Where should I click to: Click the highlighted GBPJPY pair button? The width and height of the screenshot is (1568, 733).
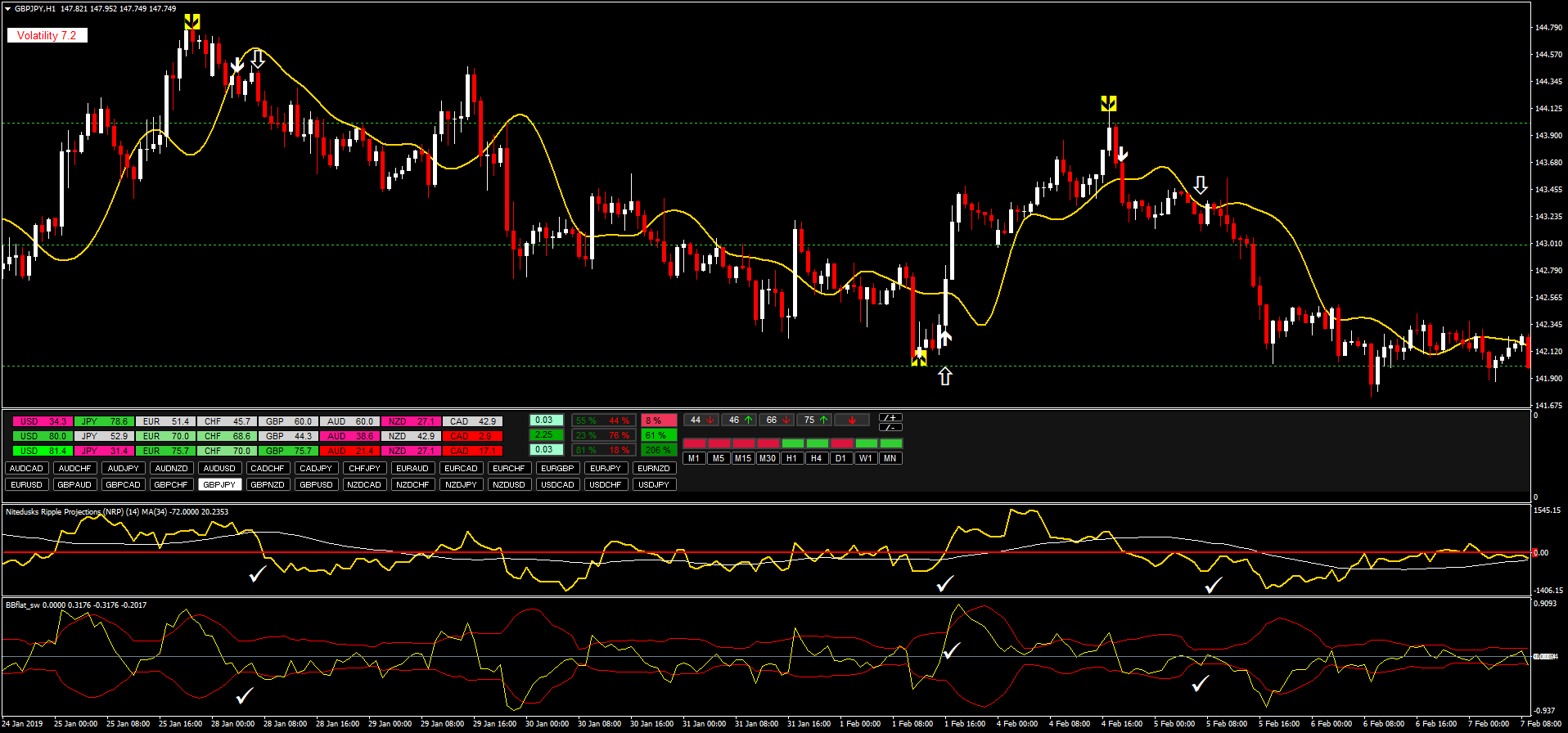pos(219,484)
